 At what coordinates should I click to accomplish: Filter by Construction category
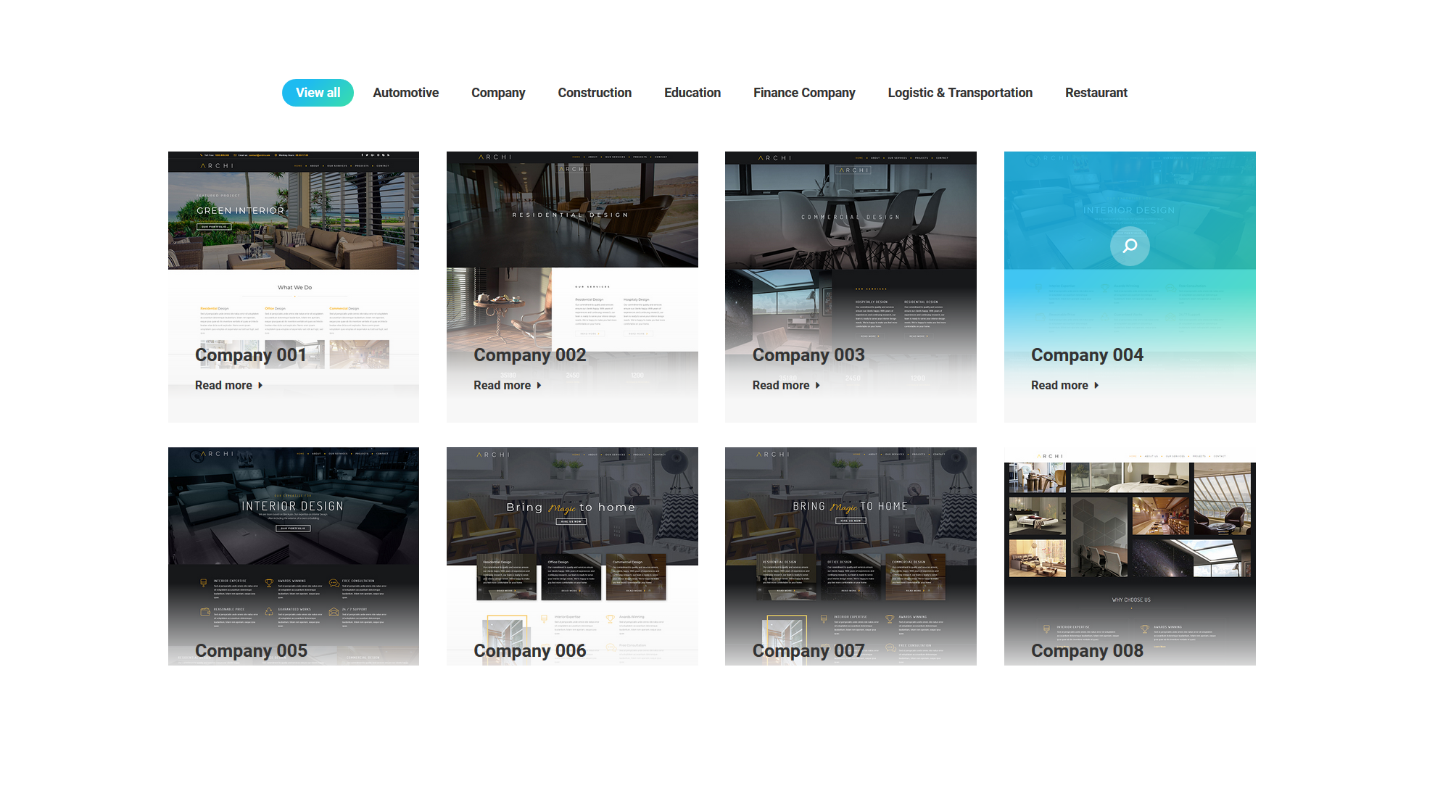click(x=595, y=93)
